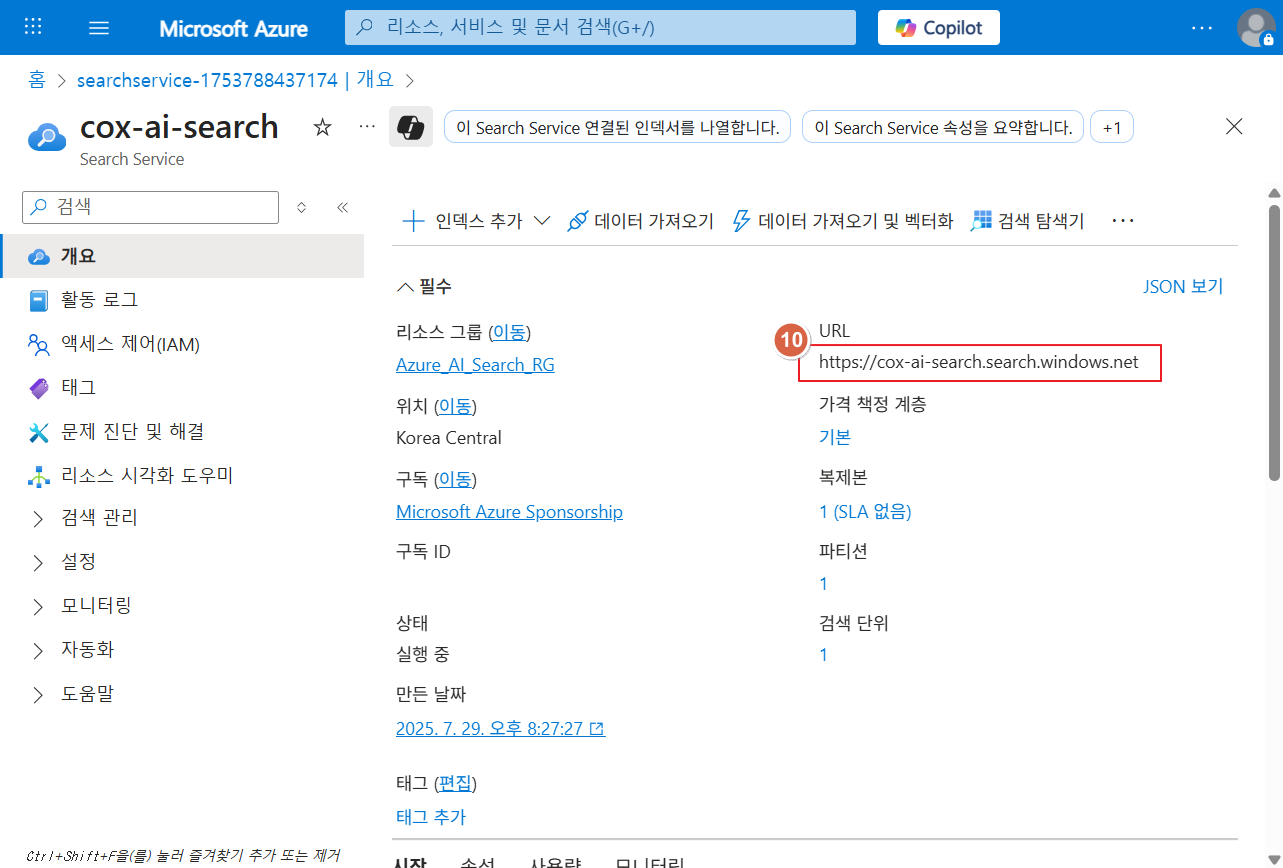
Task: Open the header ellipsis more menu
Action: 1202,28
